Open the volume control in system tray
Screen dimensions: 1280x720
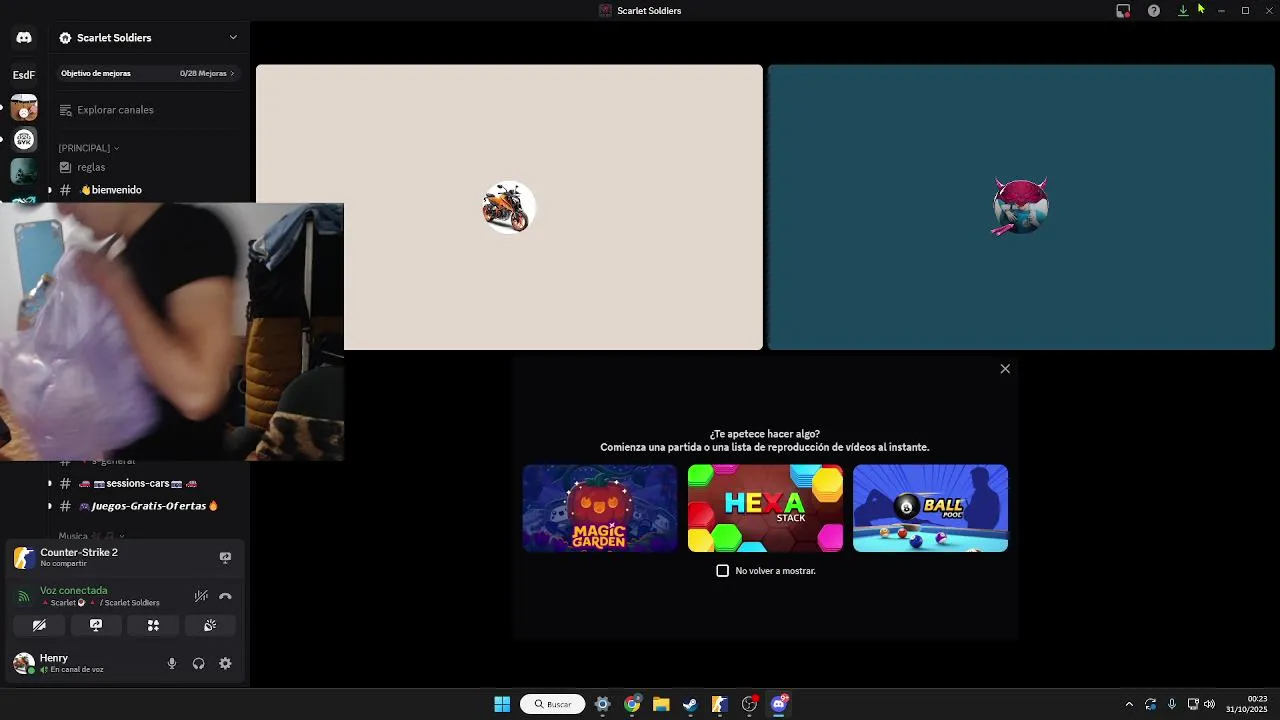(x=1209, y=704)
